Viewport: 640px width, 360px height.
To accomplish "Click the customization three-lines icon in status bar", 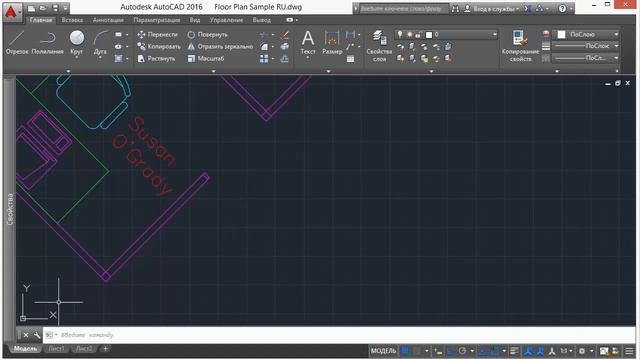I will point(629,351).
